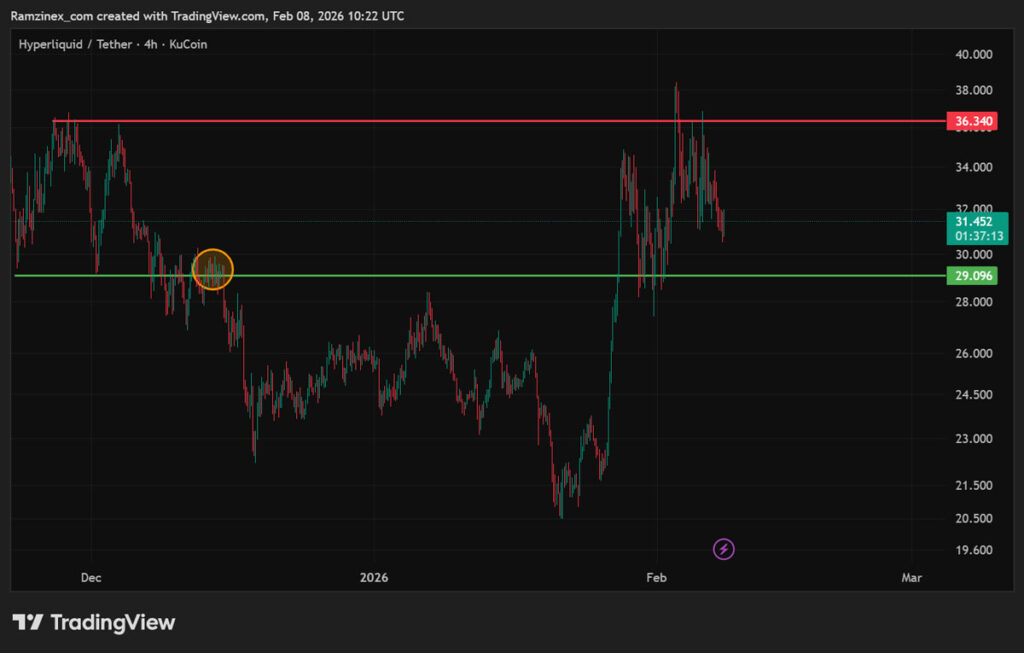
Task: Select the orange circle marker on chart
Action: click(x=212, y=269)
